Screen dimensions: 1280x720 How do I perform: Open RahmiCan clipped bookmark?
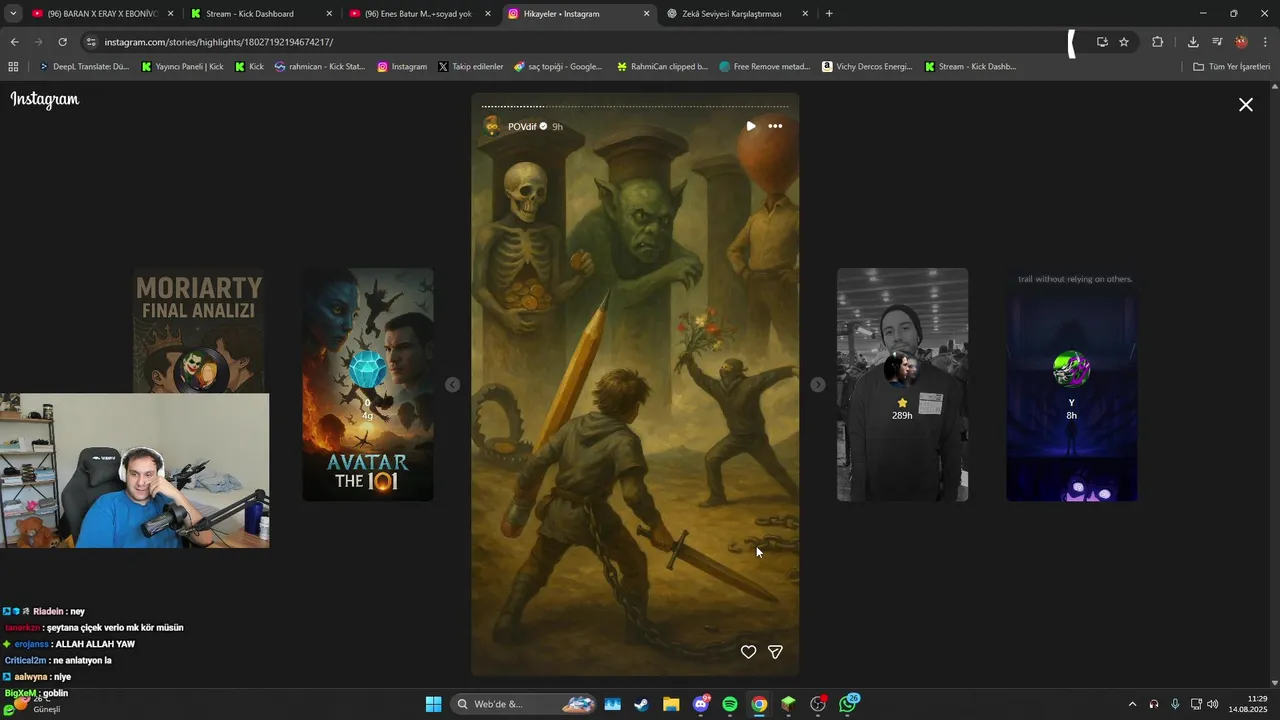click(662, 67)
